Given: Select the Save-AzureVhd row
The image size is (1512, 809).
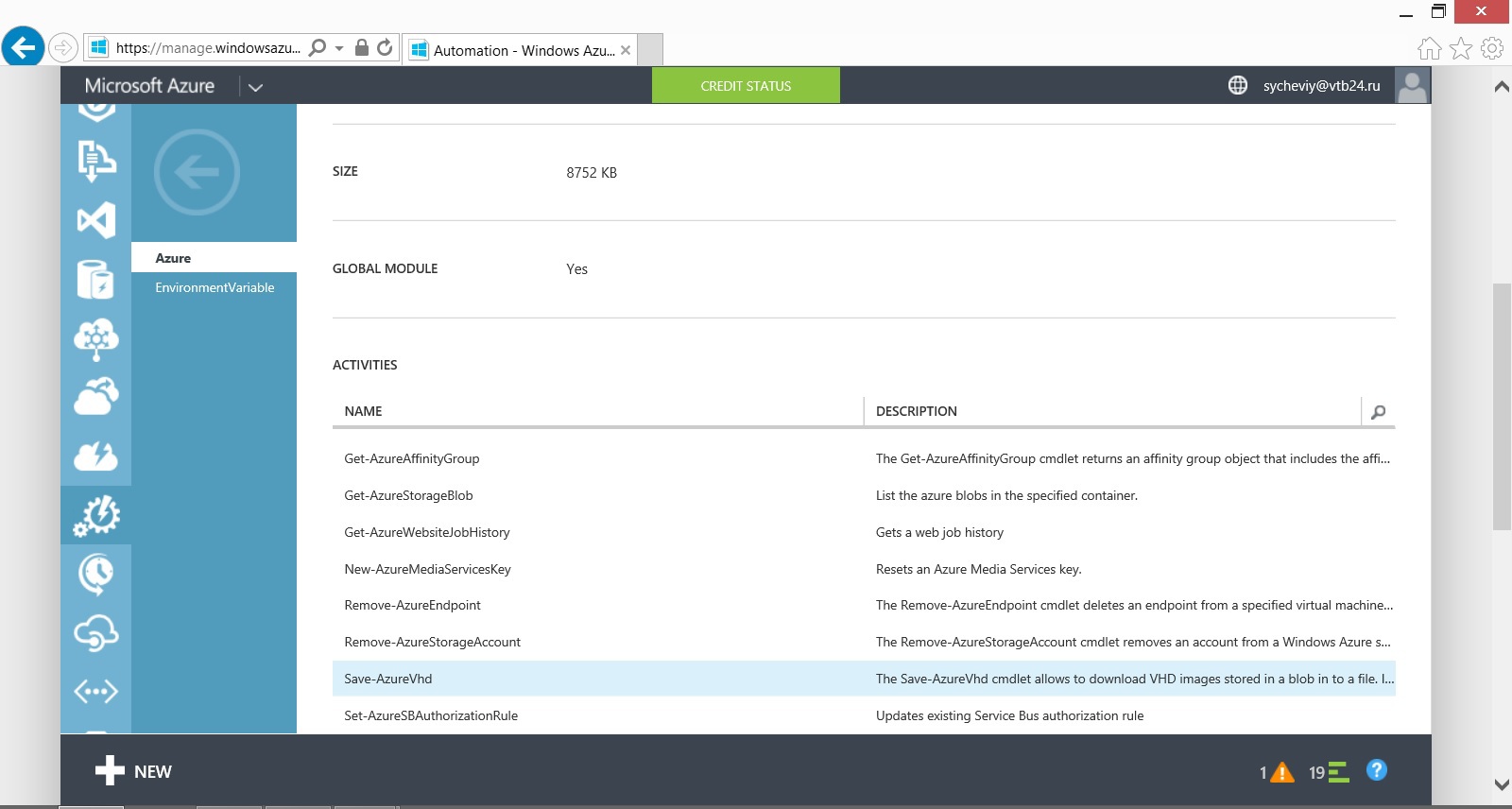Looking at the screenshot, I should pos(864,679).
